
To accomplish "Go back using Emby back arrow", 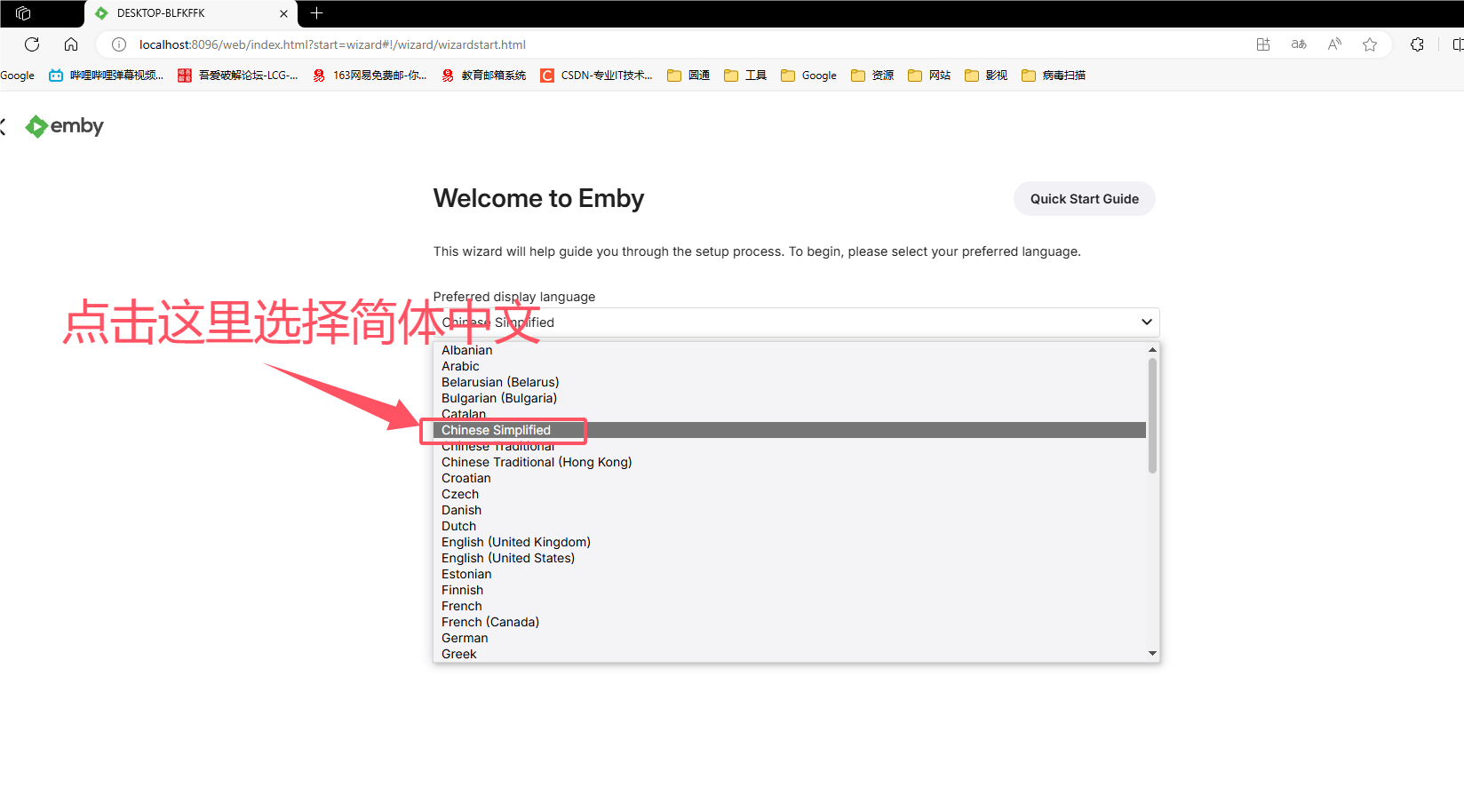I will click(x=3, y=126).
